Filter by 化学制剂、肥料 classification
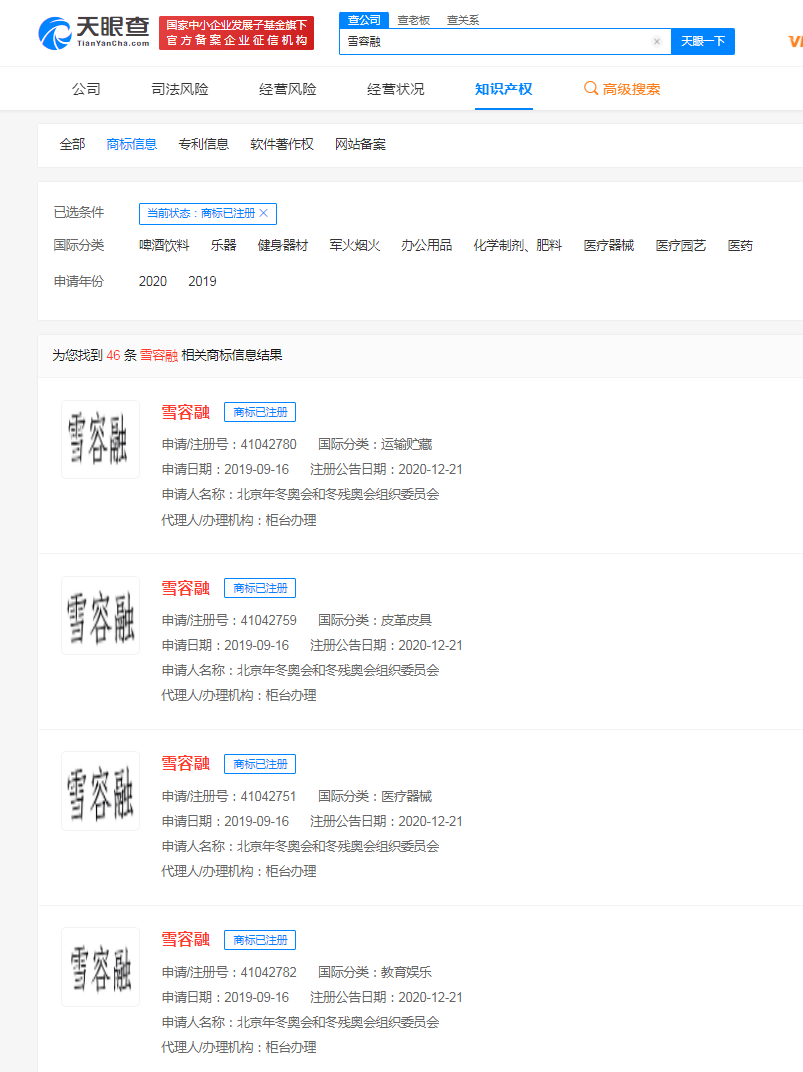 (x=517, y=245)
